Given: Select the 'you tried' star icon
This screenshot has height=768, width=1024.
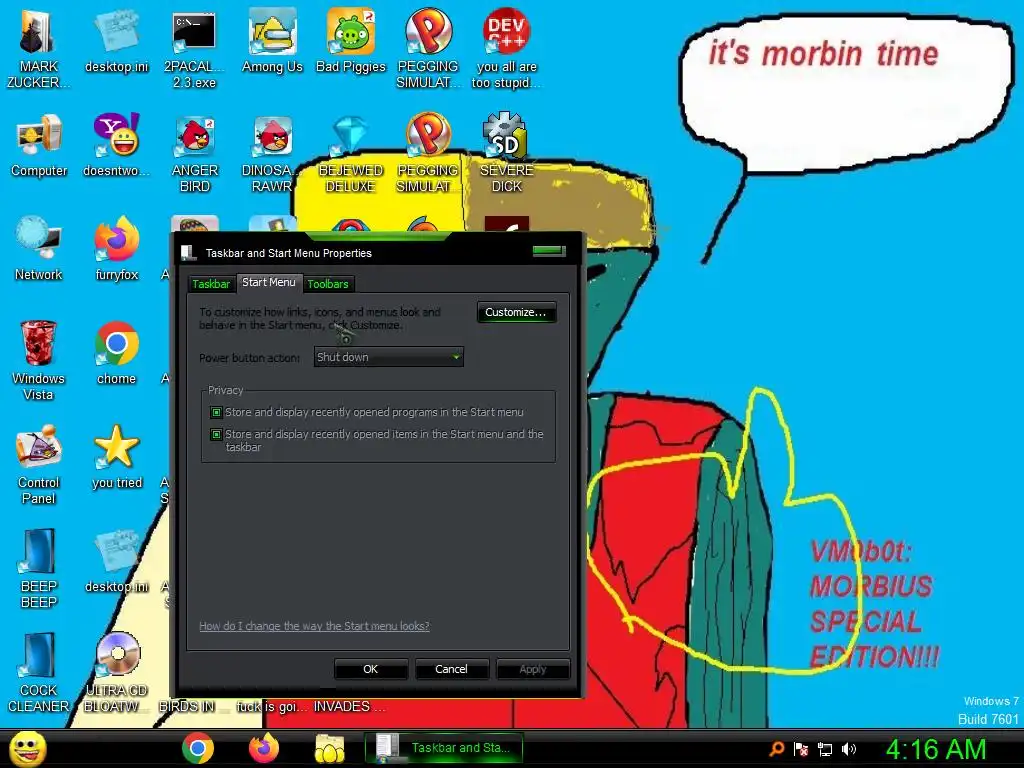Looking at the screenshot, I should pyautogui.click(x=116, y=456).
